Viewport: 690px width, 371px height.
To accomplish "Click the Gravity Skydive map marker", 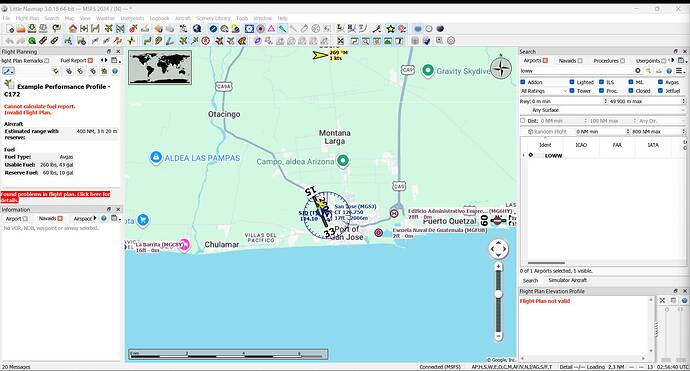I will tap(427, 70).
